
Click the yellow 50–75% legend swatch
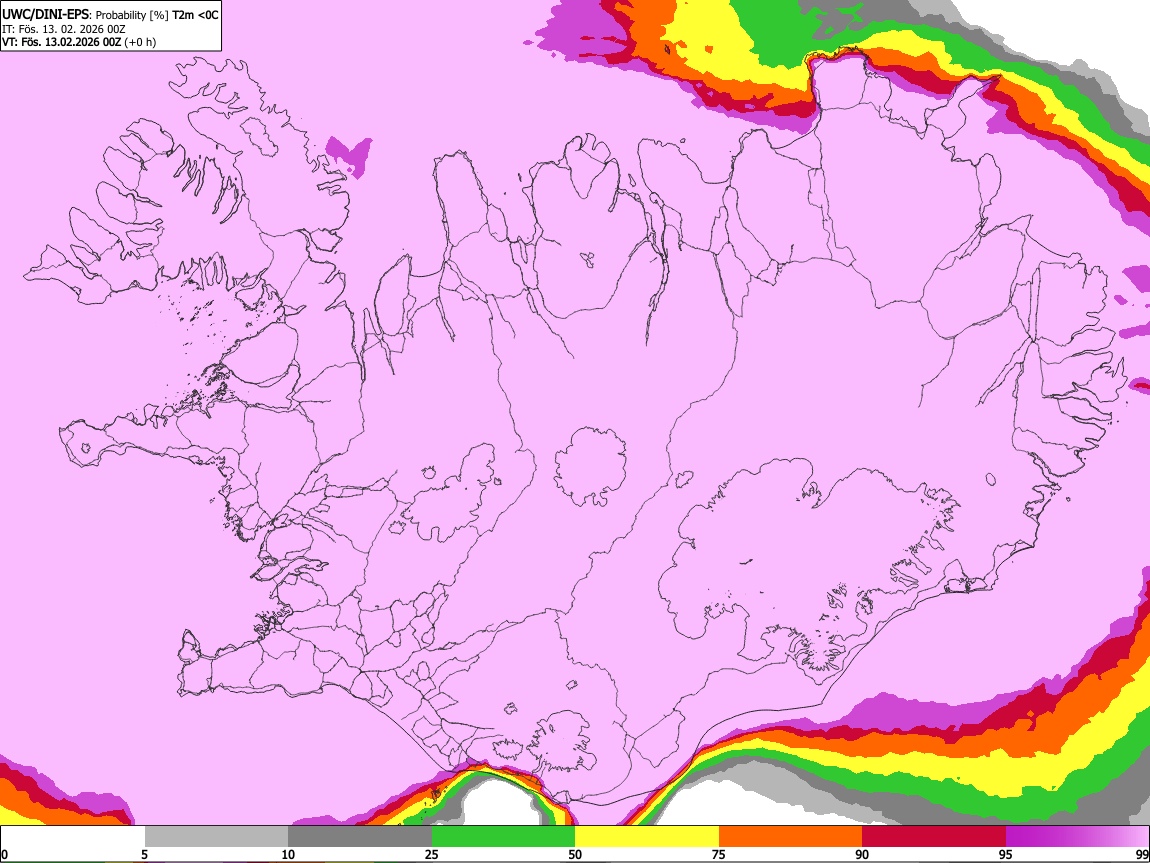pos(647,837)
